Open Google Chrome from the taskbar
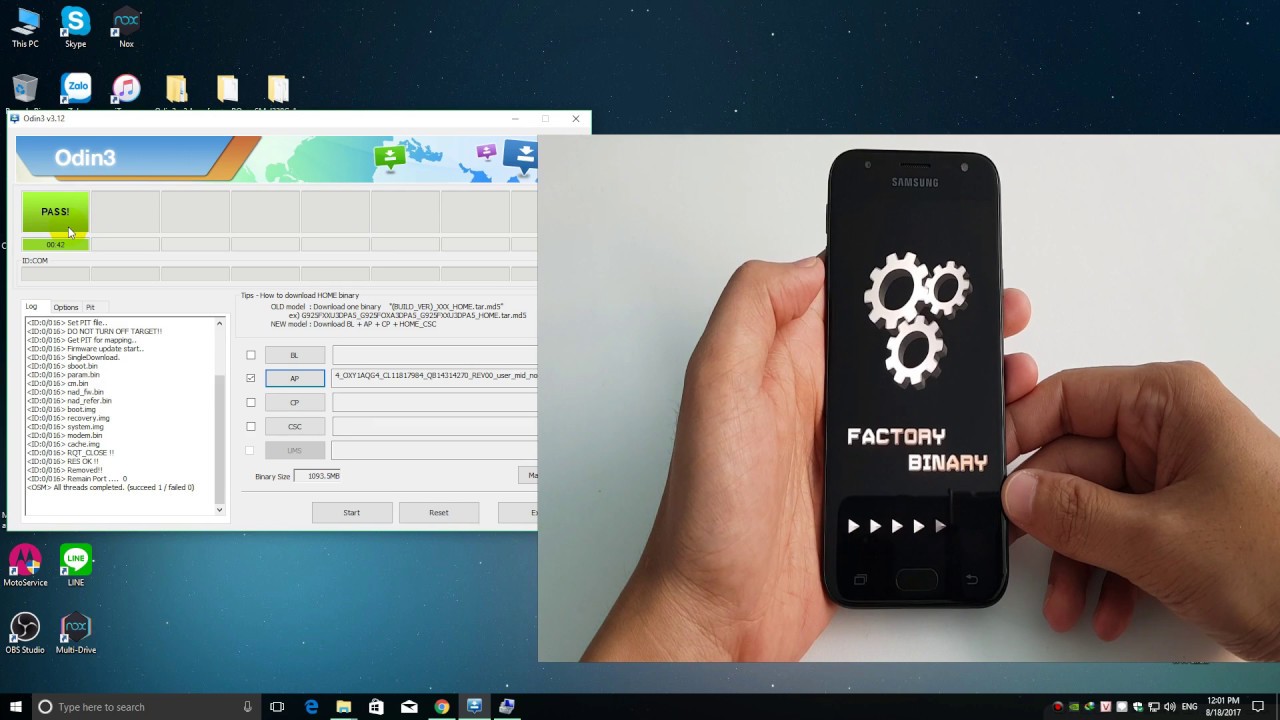Viewport: 1280px width, 720px height. tap(441, 707)
